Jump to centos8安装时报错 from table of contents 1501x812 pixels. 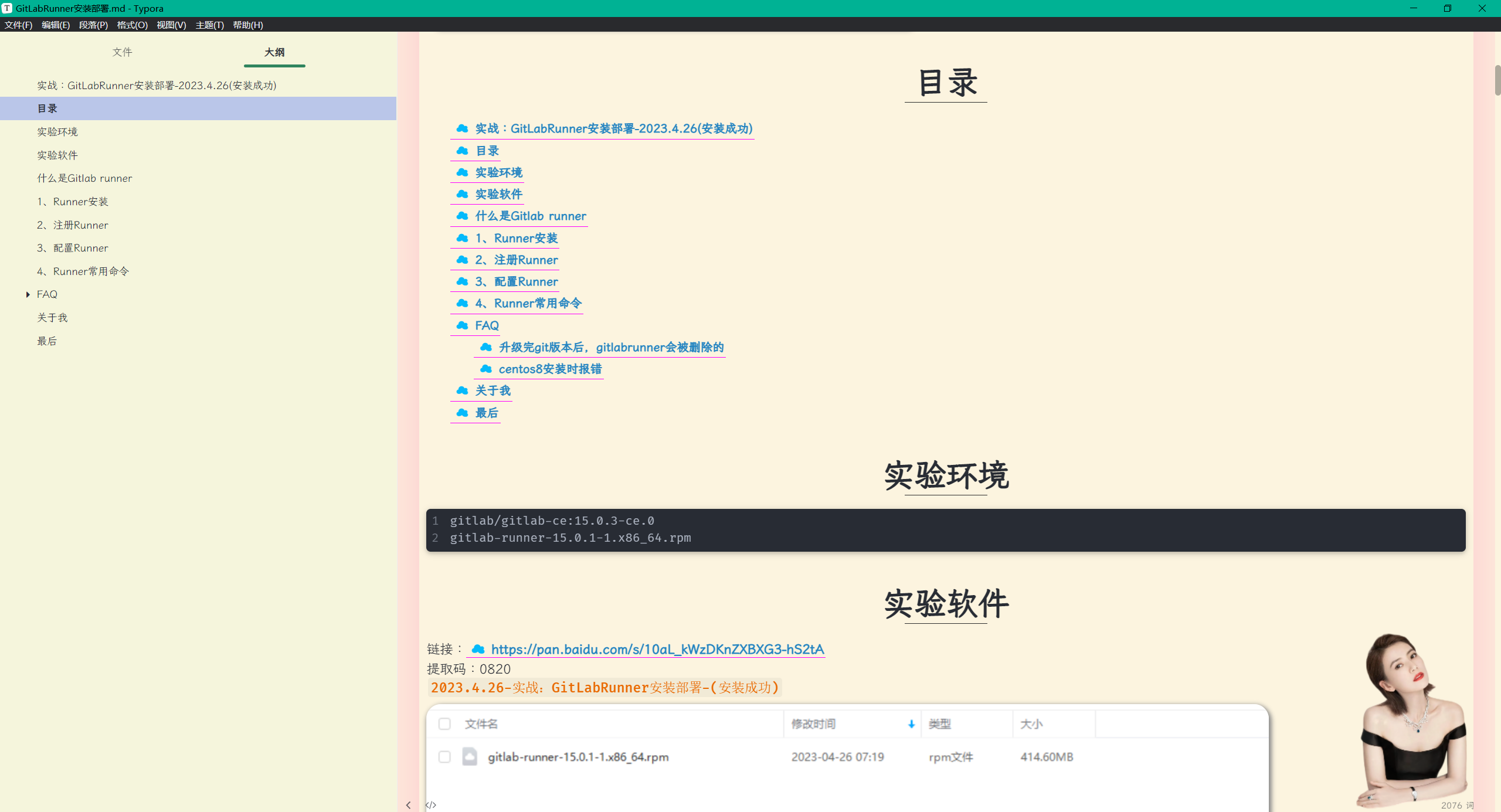point(549,369)
